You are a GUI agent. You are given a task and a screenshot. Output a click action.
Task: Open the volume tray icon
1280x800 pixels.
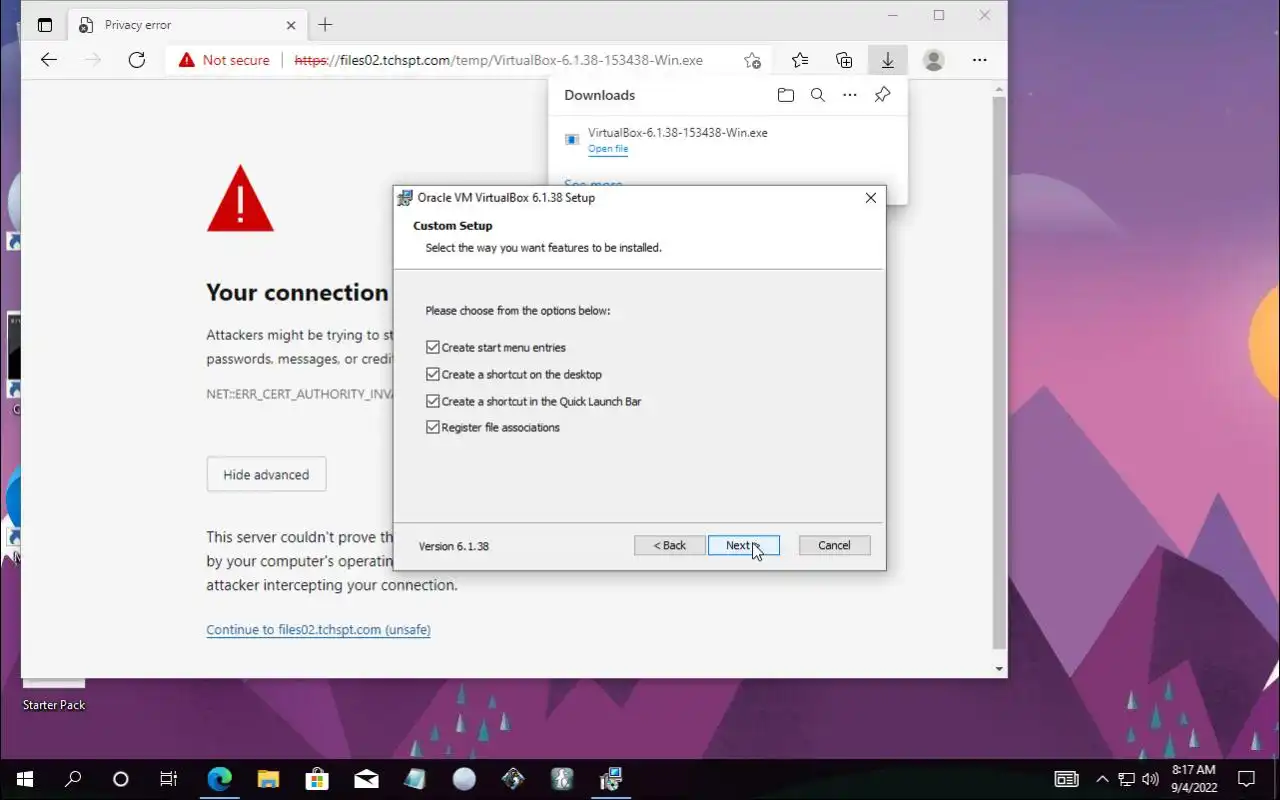[x=1150, y=779]
